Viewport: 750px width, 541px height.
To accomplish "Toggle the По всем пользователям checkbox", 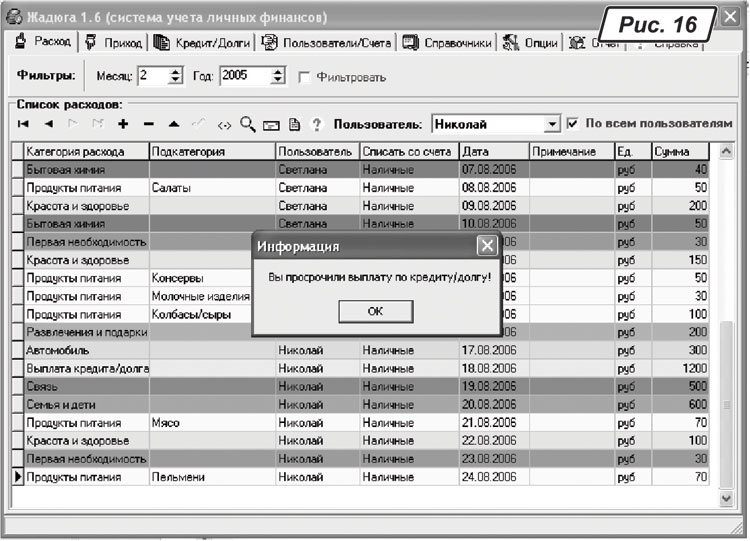I will [x=572, y=123].
